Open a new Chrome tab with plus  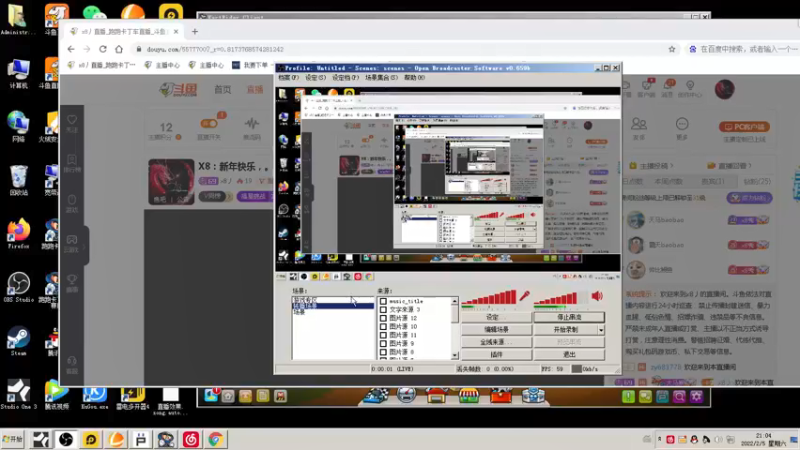pyautogui.click(x=194, y=32)
